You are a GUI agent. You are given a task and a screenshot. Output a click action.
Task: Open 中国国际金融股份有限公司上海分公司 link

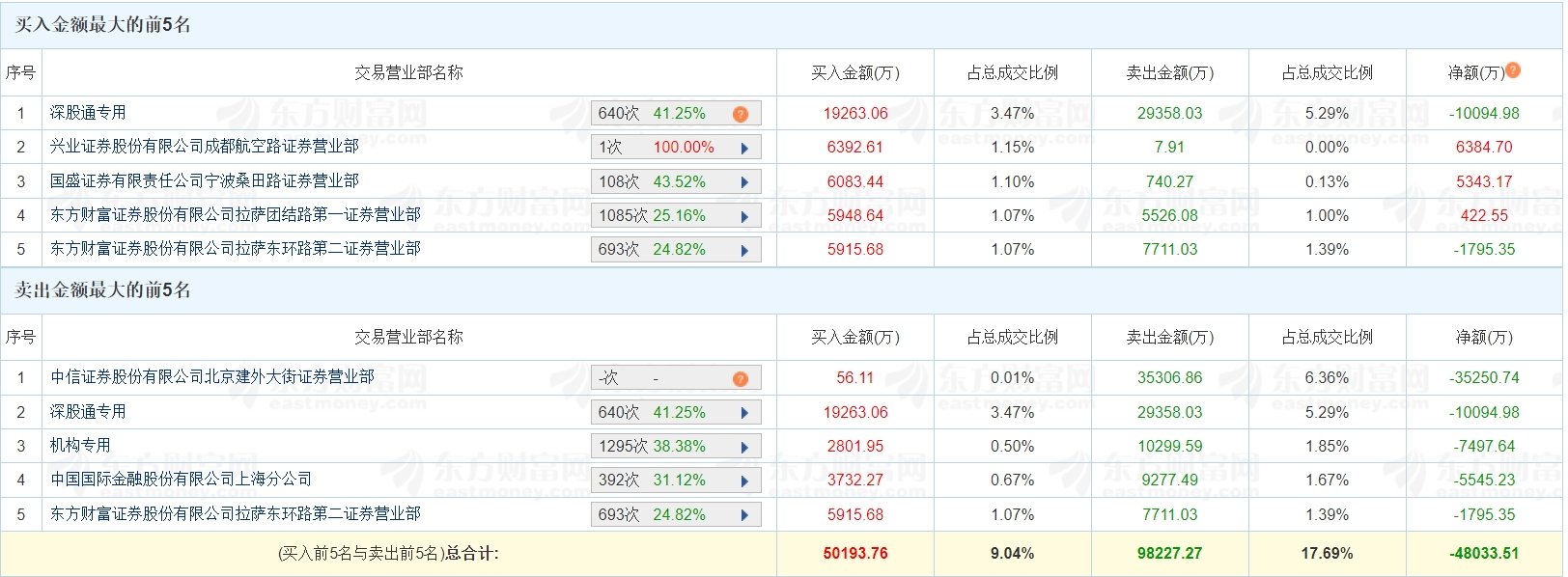click(x=182, y=479)
